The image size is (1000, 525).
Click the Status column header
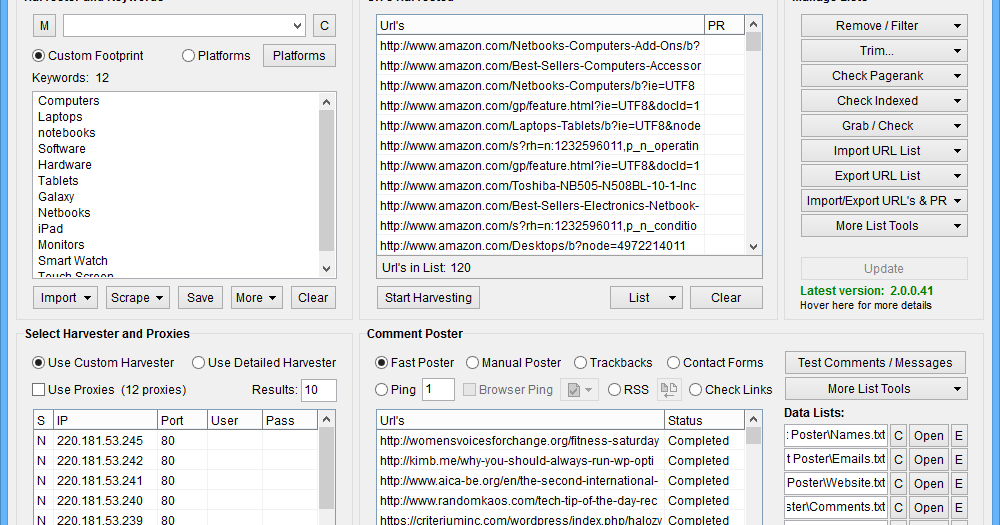point(704,420)
